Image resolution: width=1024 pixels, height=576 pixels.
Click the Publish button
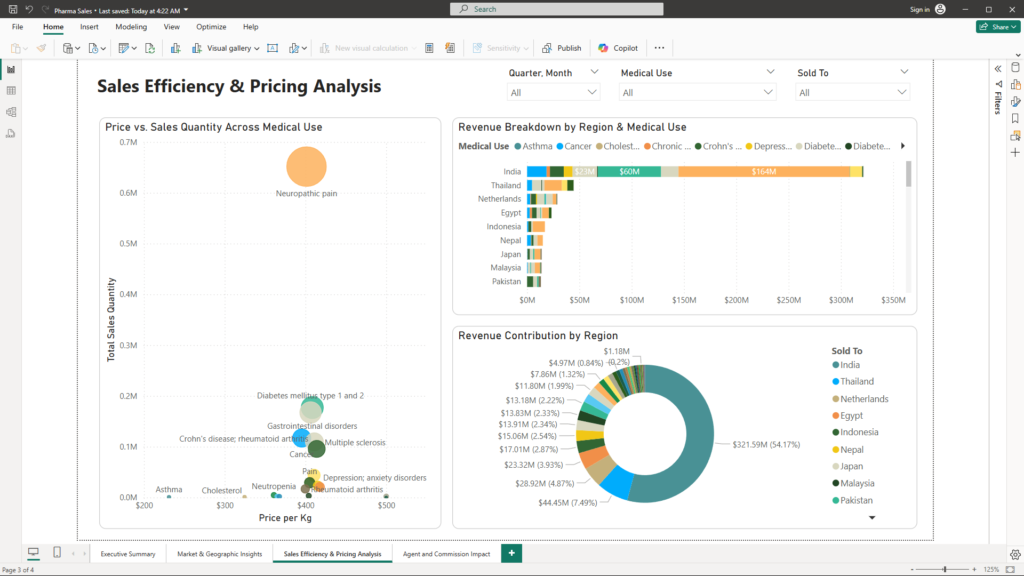coord(562,48)
